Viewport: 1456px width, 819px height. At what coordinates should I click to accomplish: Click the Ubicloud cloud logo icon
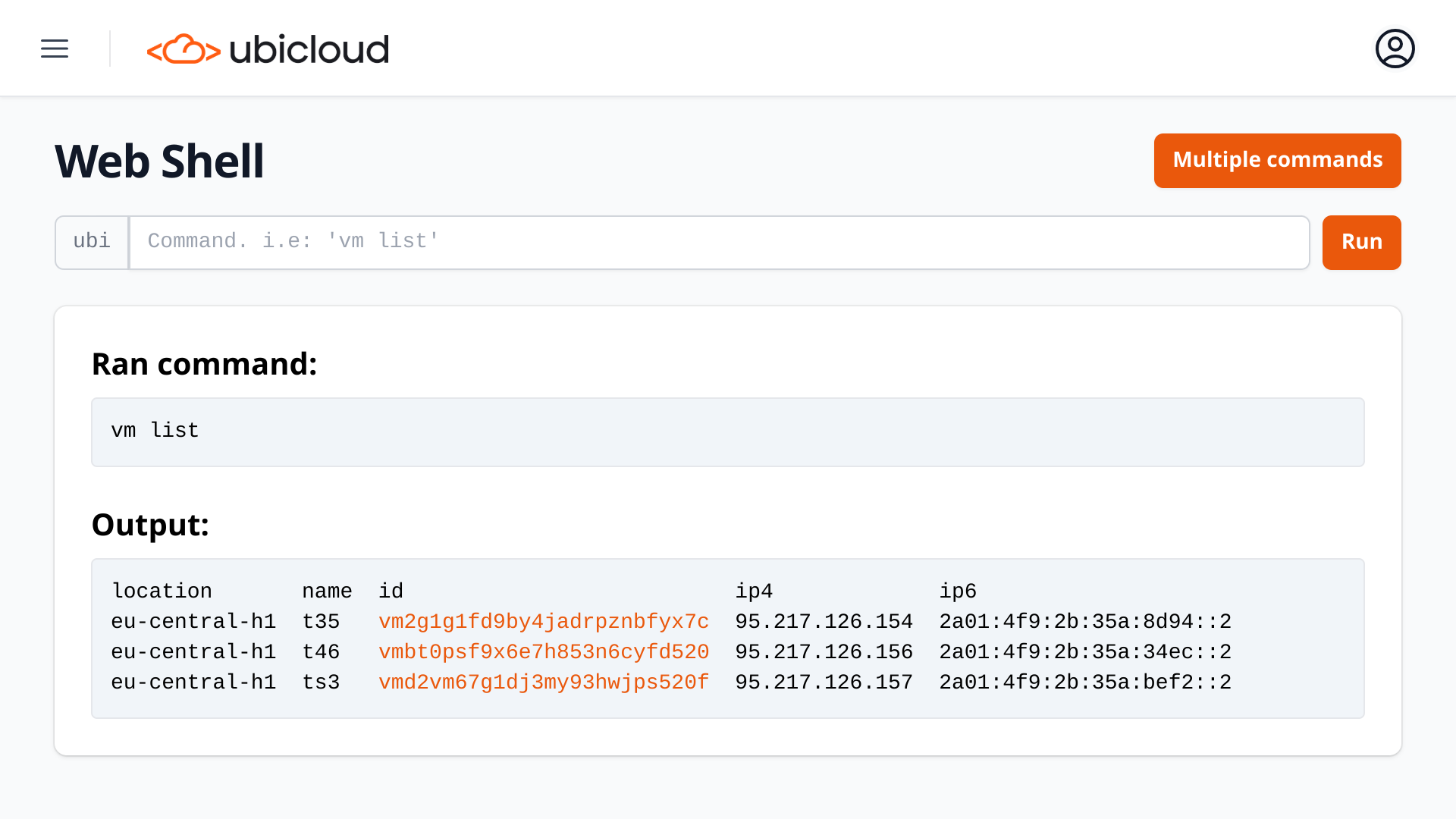(184, 49)
